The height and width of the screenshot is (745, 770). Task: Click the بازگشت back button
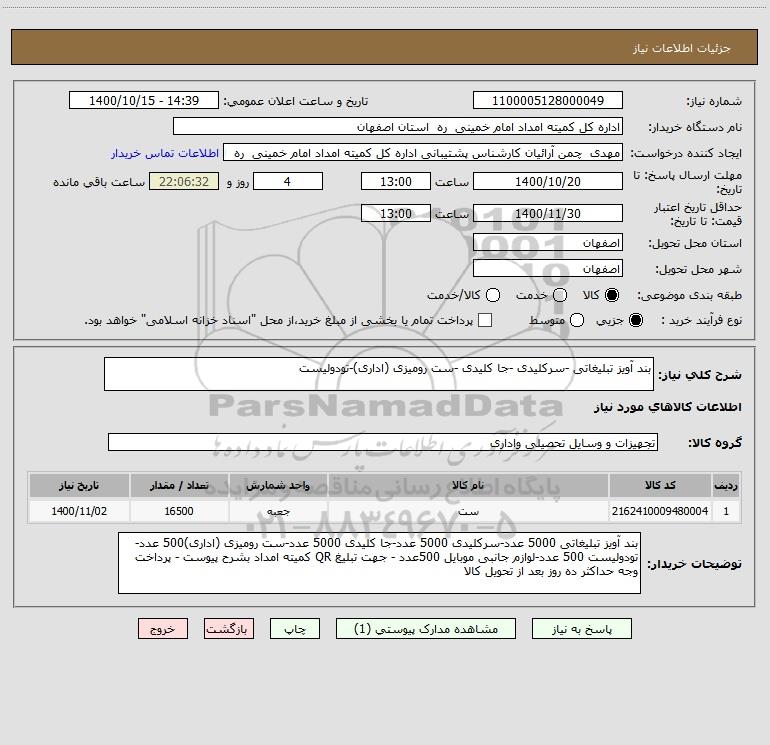(x=229, y=629)
